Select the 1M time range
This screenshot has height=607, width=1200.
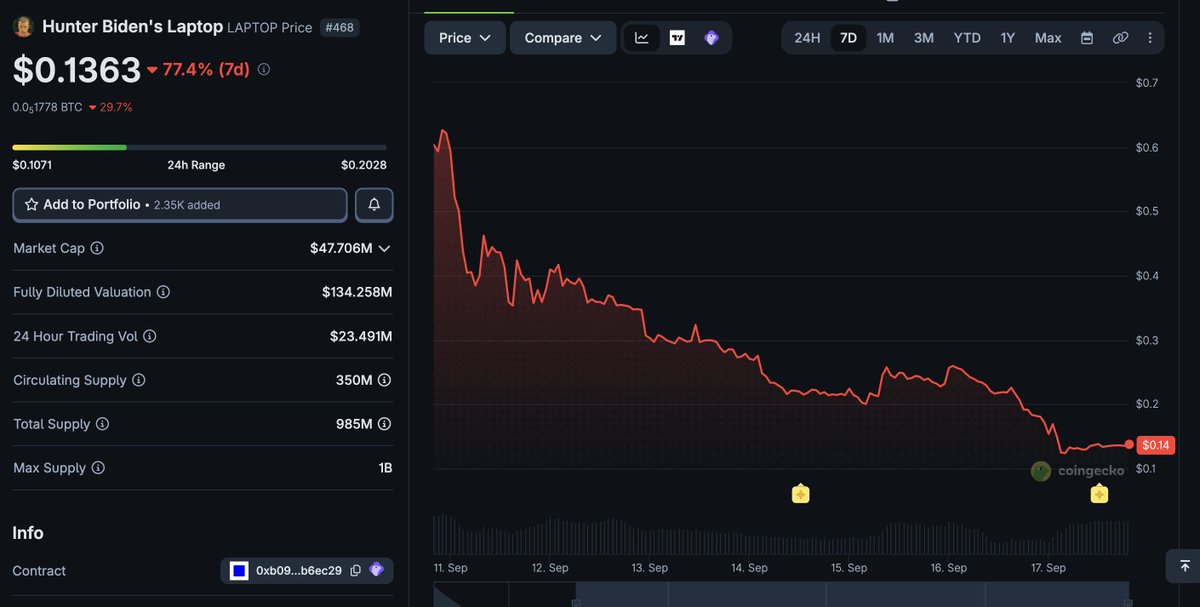(885, 38)
